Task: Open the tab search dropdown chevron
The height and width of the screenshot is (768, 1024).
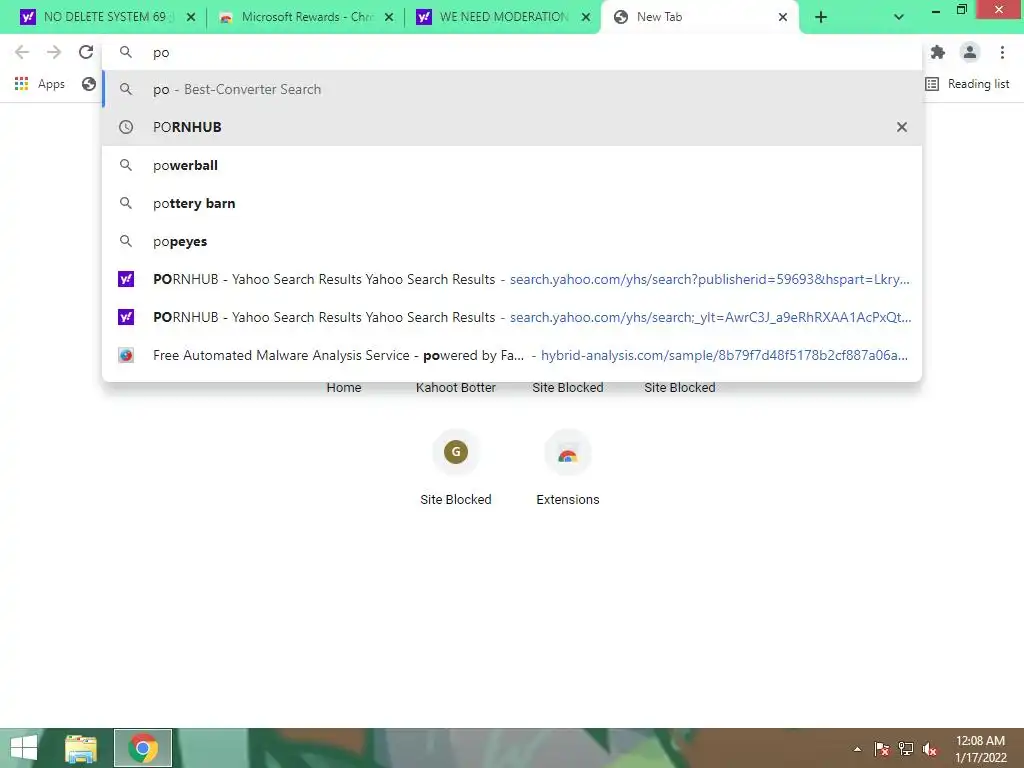Action: click(899, 17)
